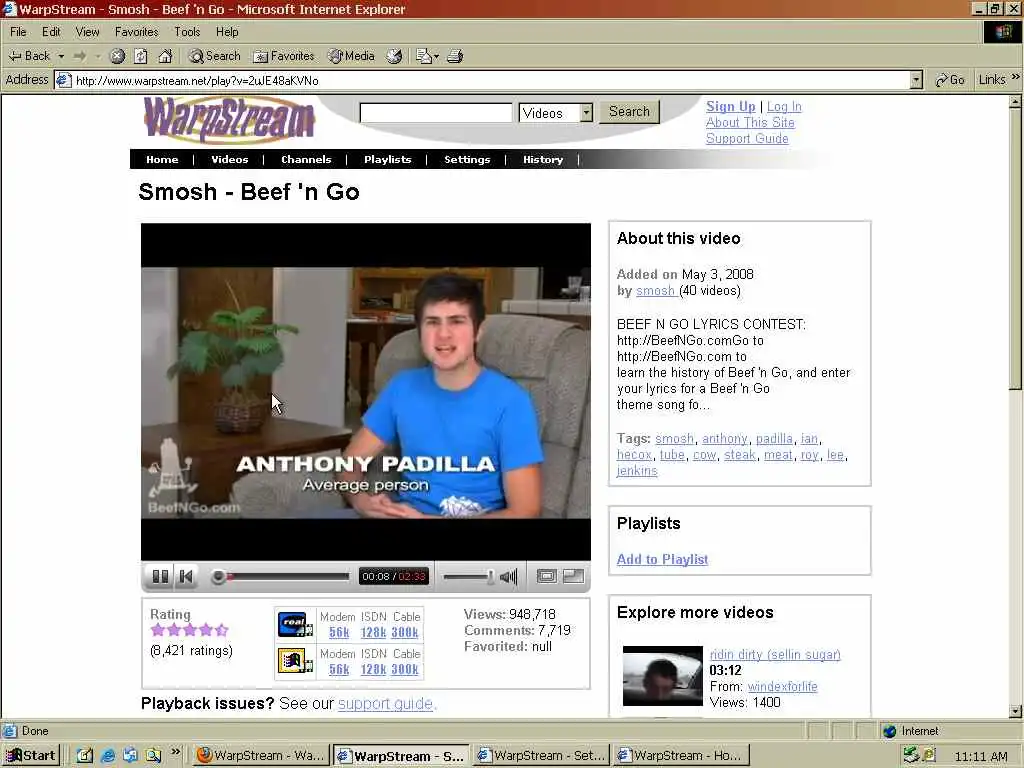This screenshot has width=1024, height=768.
Task: Click the WarpStream search text field
Action: 436,112
